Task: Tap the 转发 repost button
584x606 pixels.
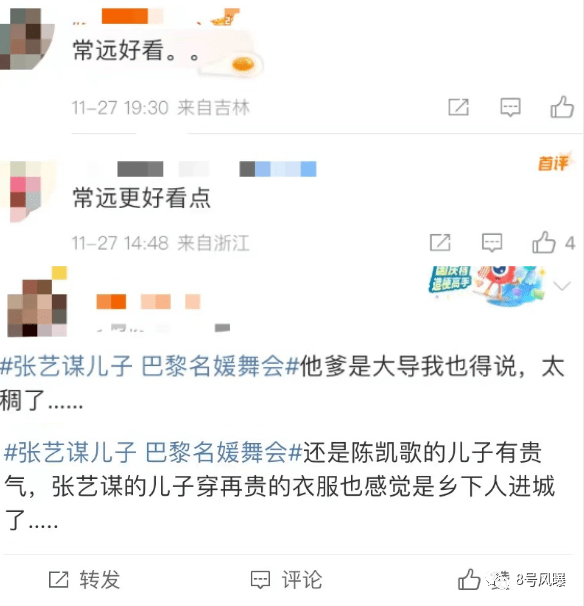Action: pyautogui.click(x=84, y=580)
